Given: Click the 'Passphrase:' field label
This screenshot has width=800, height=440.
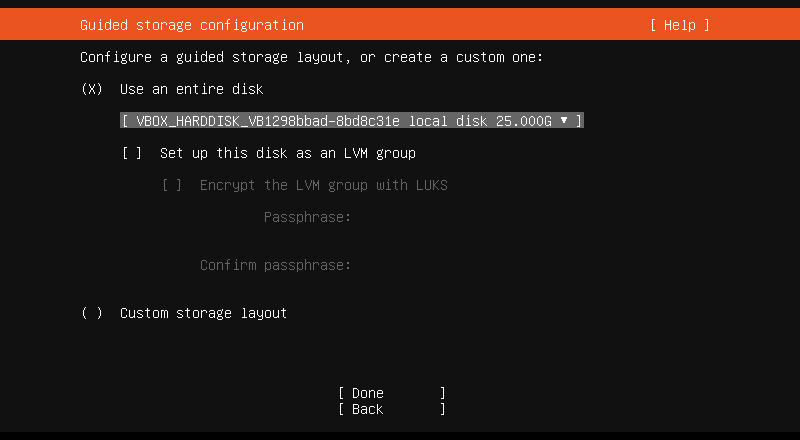Looking at the screenshot, I should [x=308, y=217].
